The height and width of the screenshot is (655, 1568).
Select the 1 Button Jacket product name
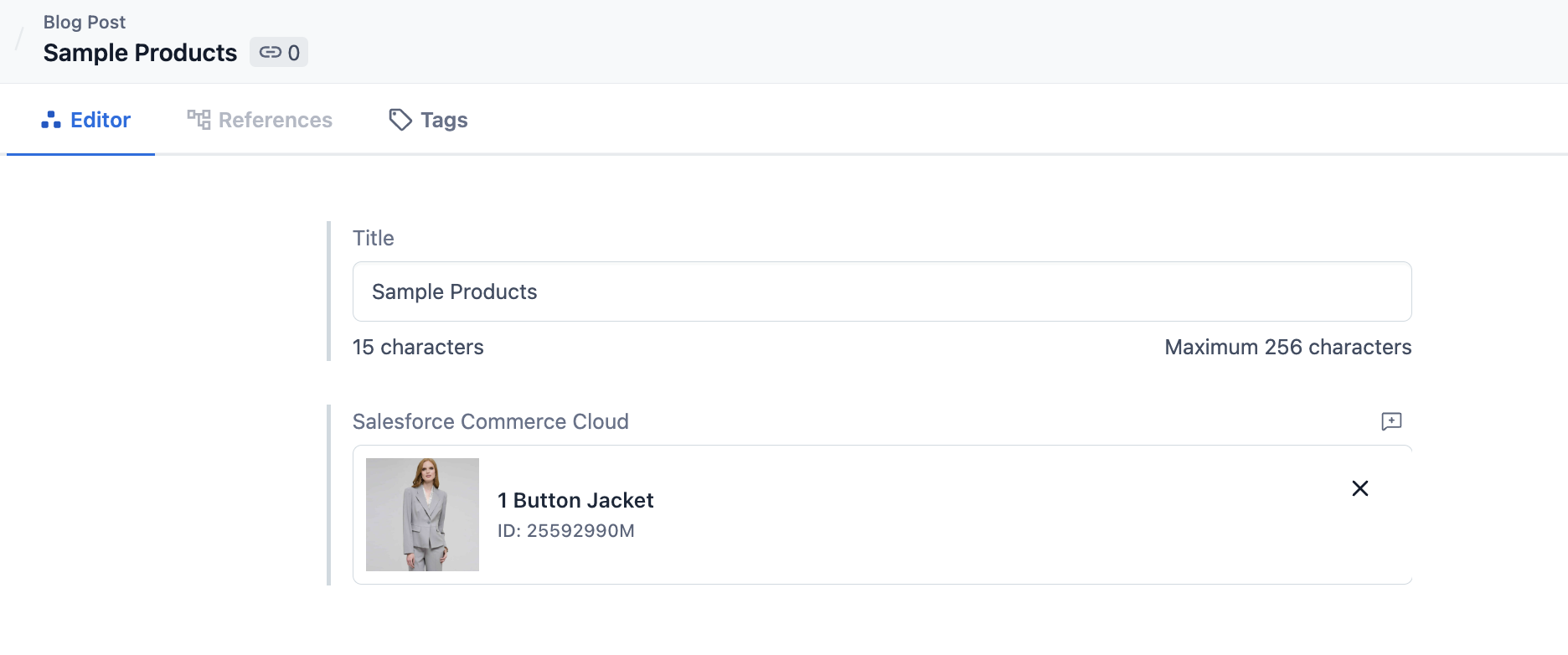575,500
